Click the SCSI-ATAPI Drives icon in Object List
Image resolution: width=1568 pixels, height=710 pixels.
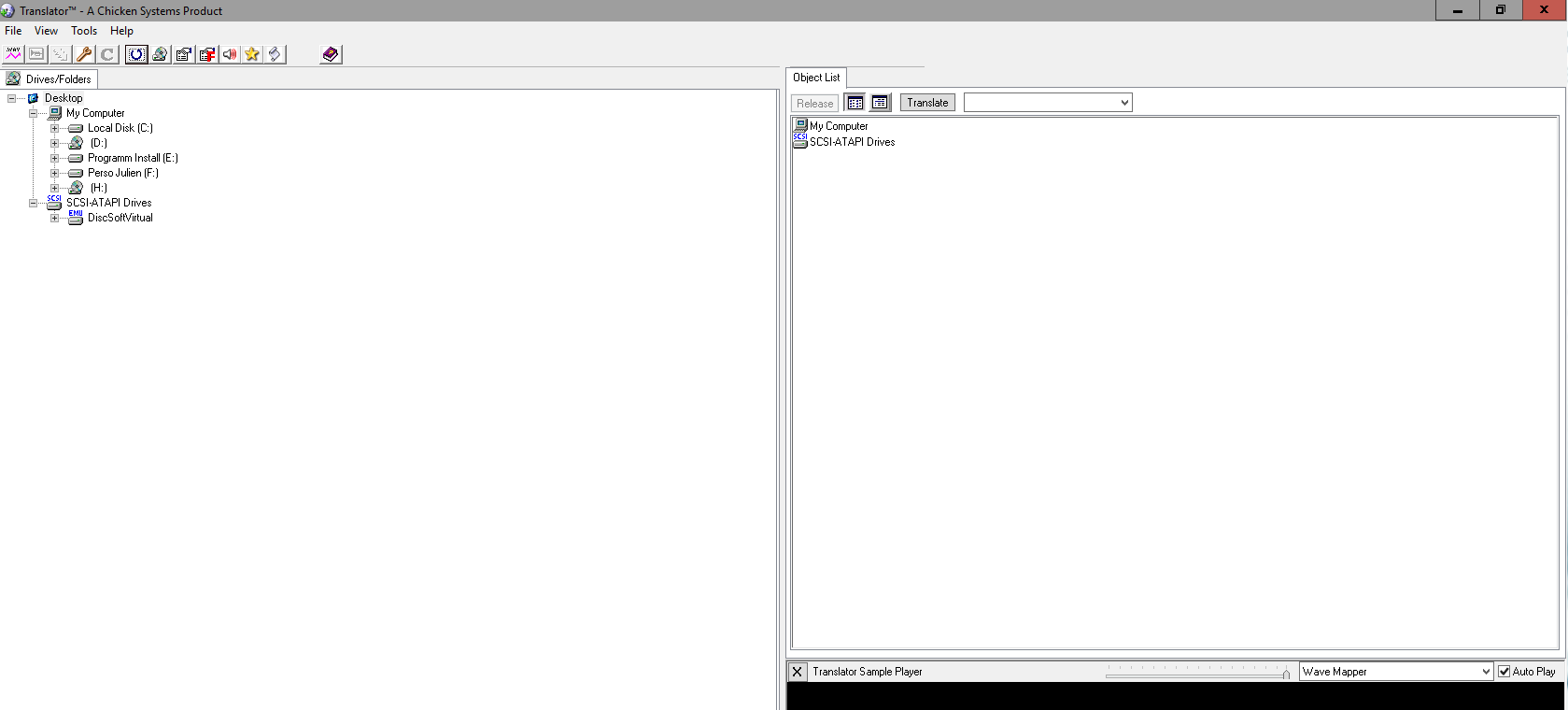[800, 141]
